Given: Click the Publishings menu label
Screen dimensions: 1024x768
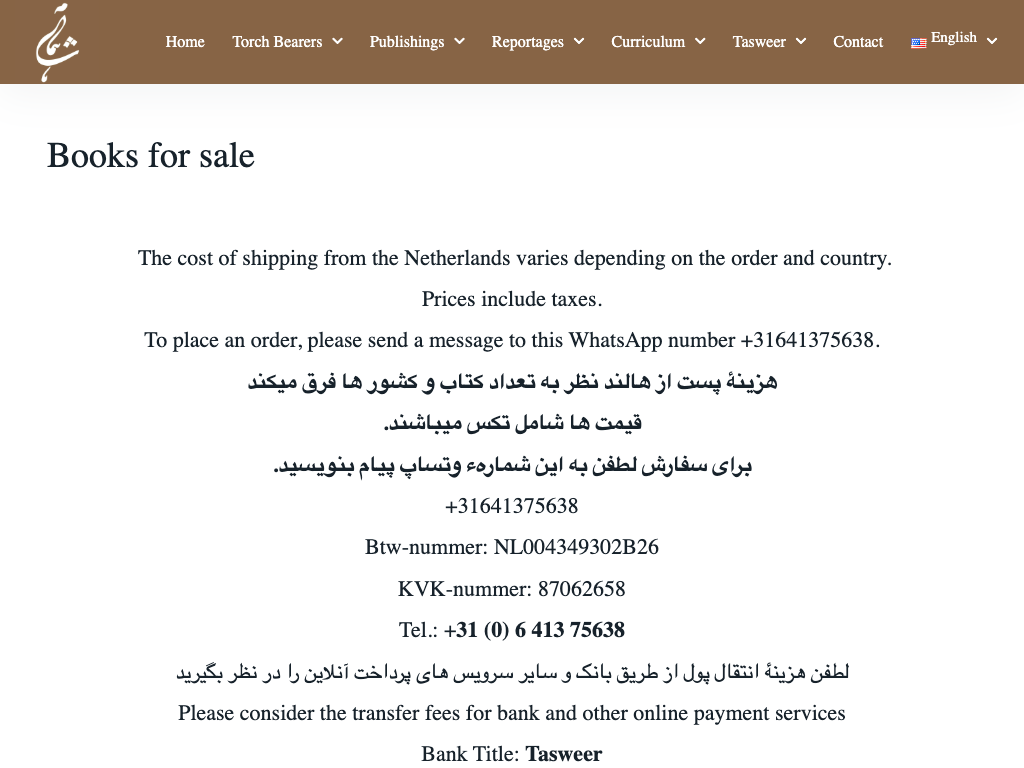Looking at the screenshot, I should coord(406,42).
